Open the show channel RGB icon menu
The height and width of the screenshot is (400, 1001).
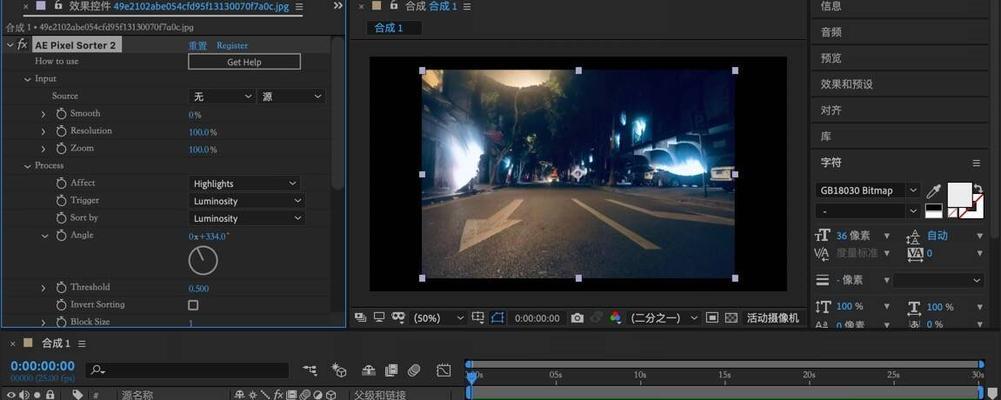pyautogui.click(x=615, y=318)
